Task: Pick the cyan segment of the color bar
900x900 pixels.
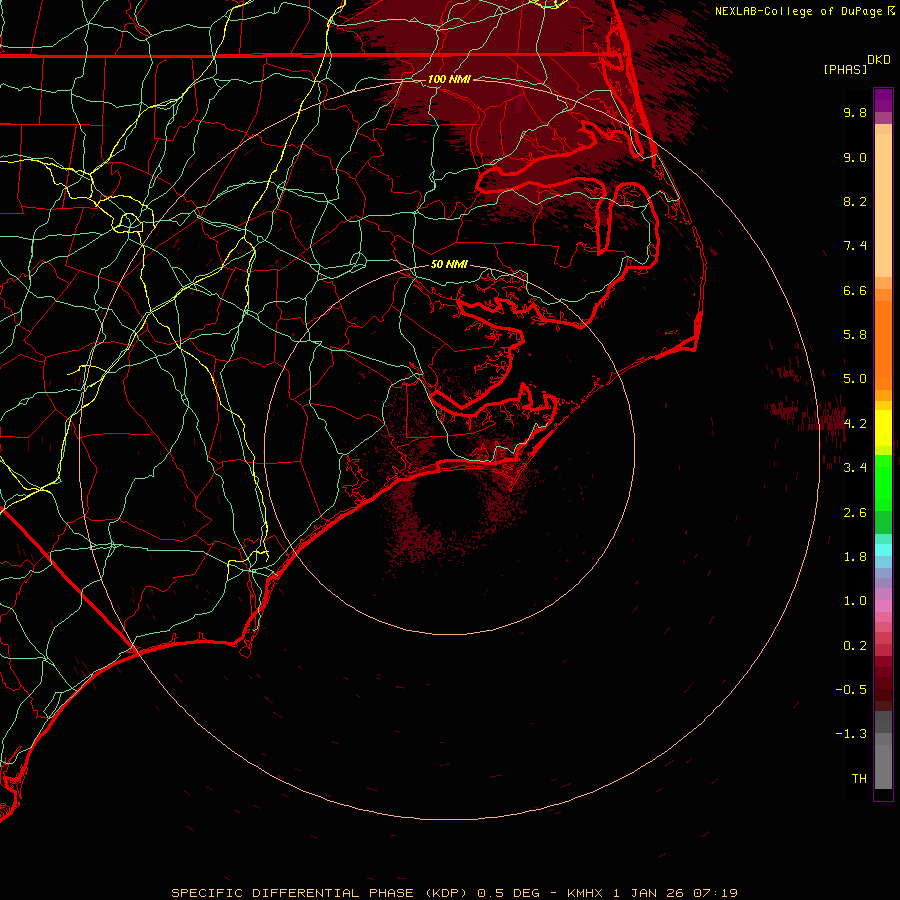Action: coord(883,550)
